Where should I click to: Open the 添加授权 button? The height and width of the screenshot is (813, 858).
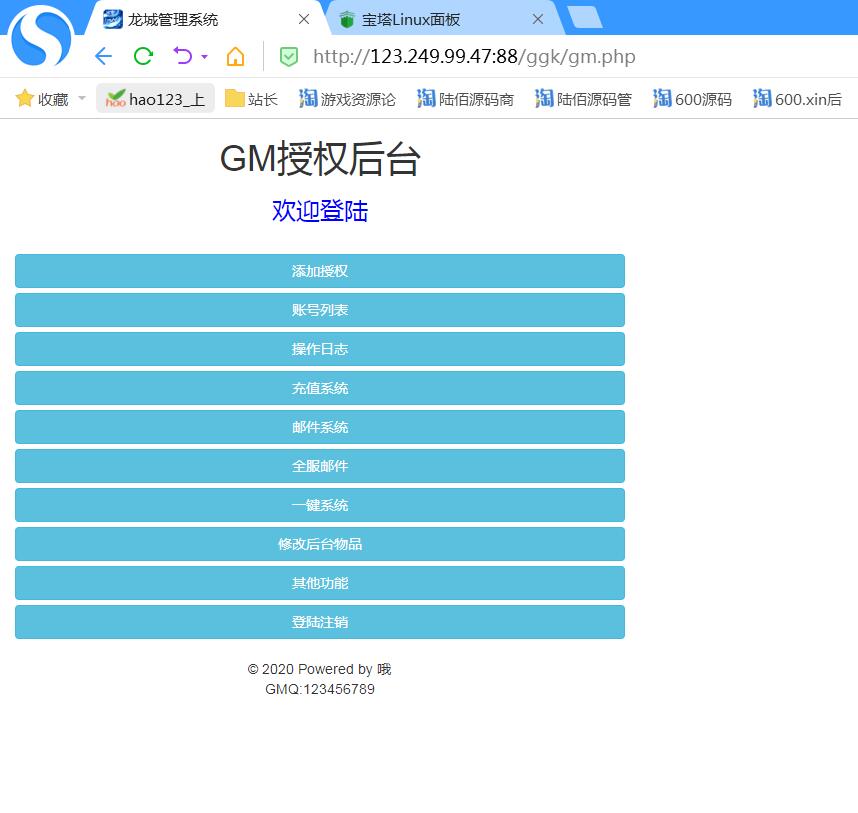click(320, 271)
